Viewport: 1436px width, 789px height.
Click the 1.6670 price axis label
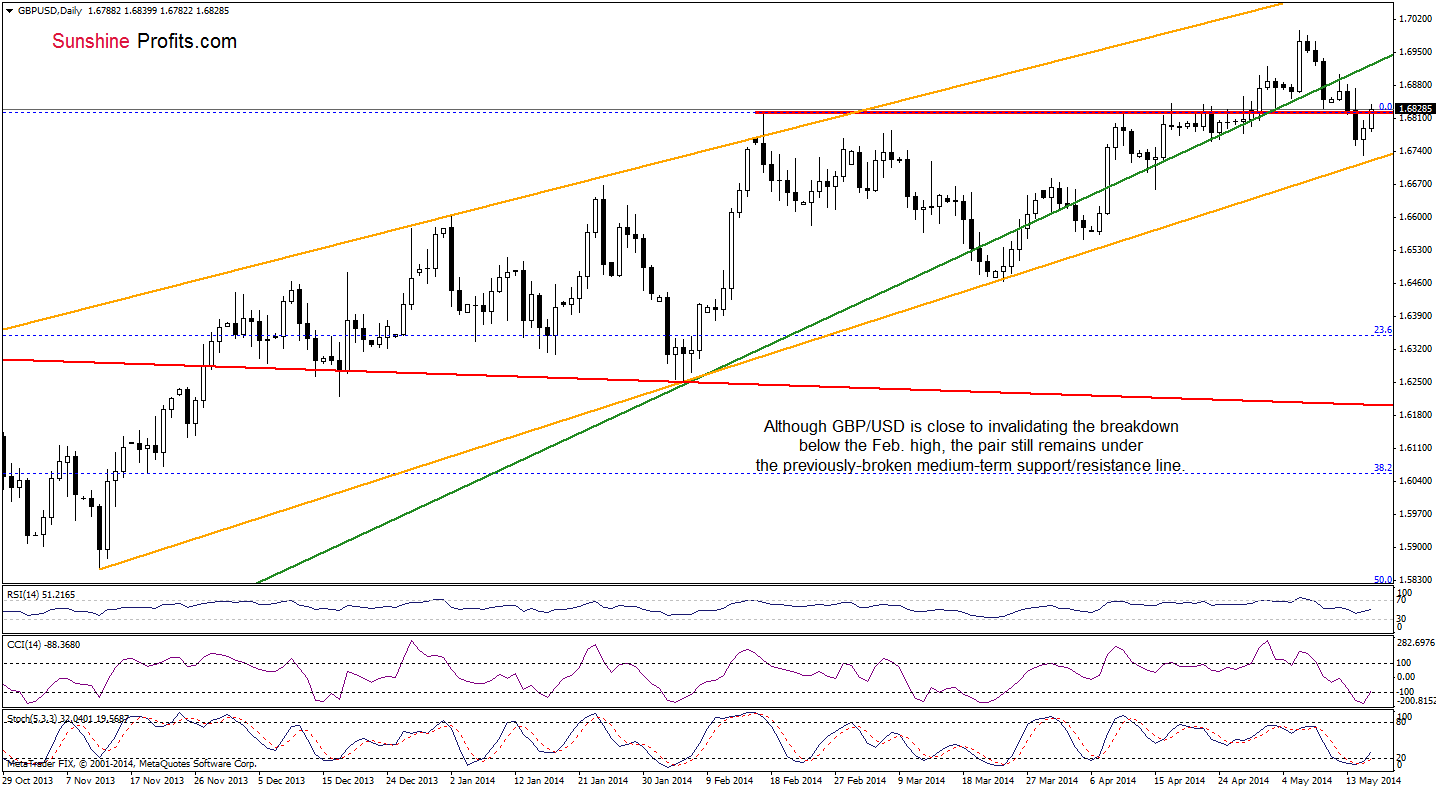(1416, 184)
